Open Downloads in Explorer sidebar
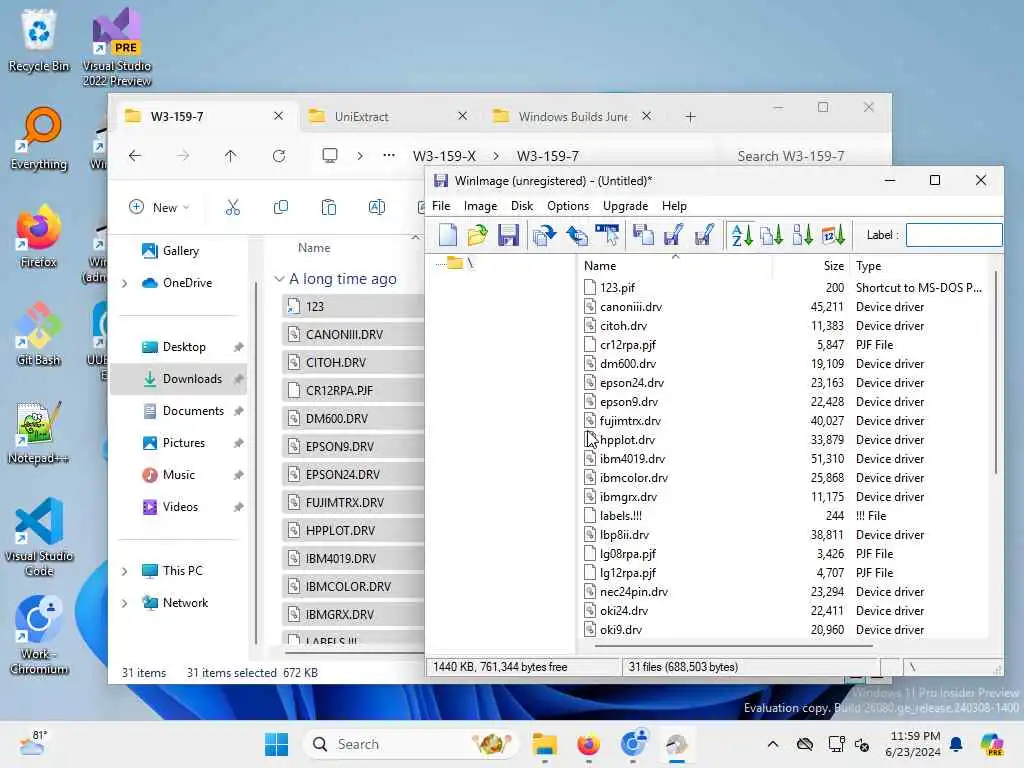Image resolution: width=1024 pixels, height=768 pixels. 179,379
